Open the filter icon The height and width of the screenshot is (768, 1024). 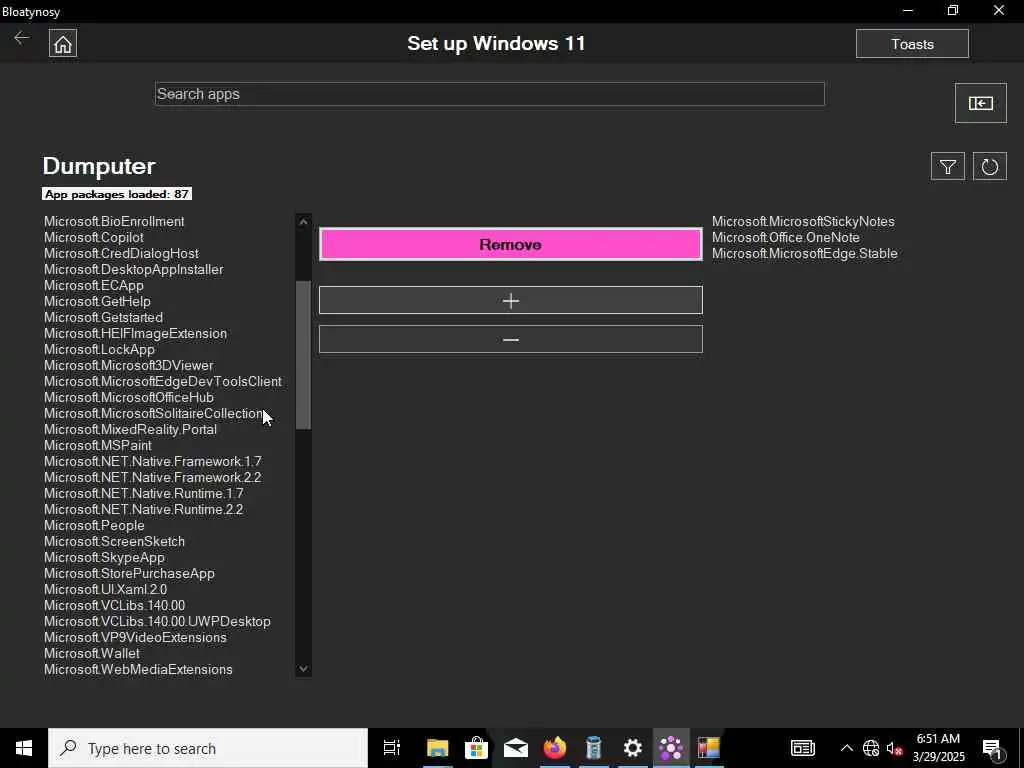[948, 167]
